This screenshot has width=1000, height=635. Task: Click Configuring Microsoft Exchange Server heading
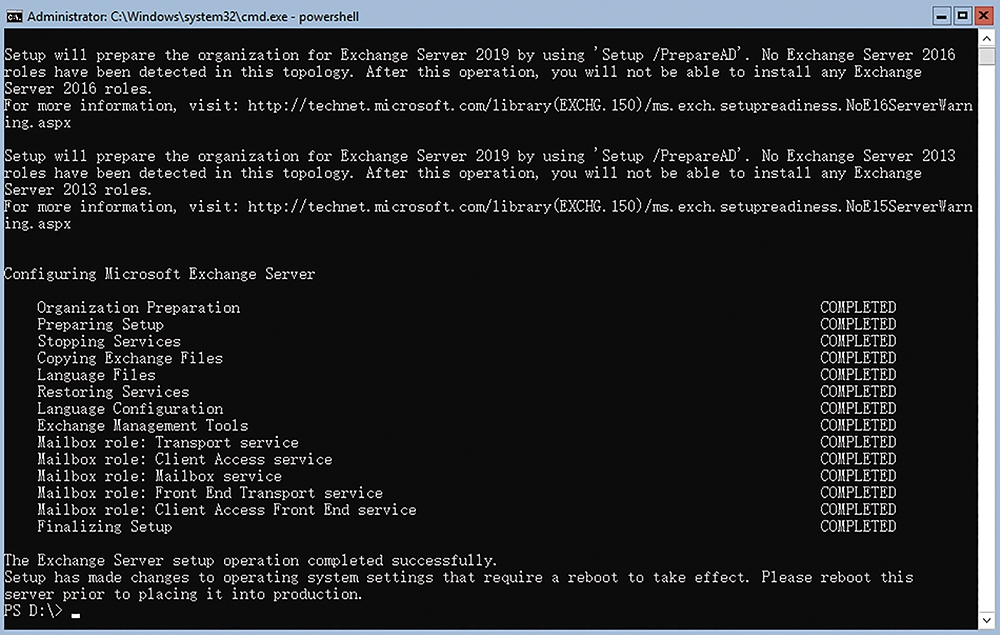click(159, 274)
